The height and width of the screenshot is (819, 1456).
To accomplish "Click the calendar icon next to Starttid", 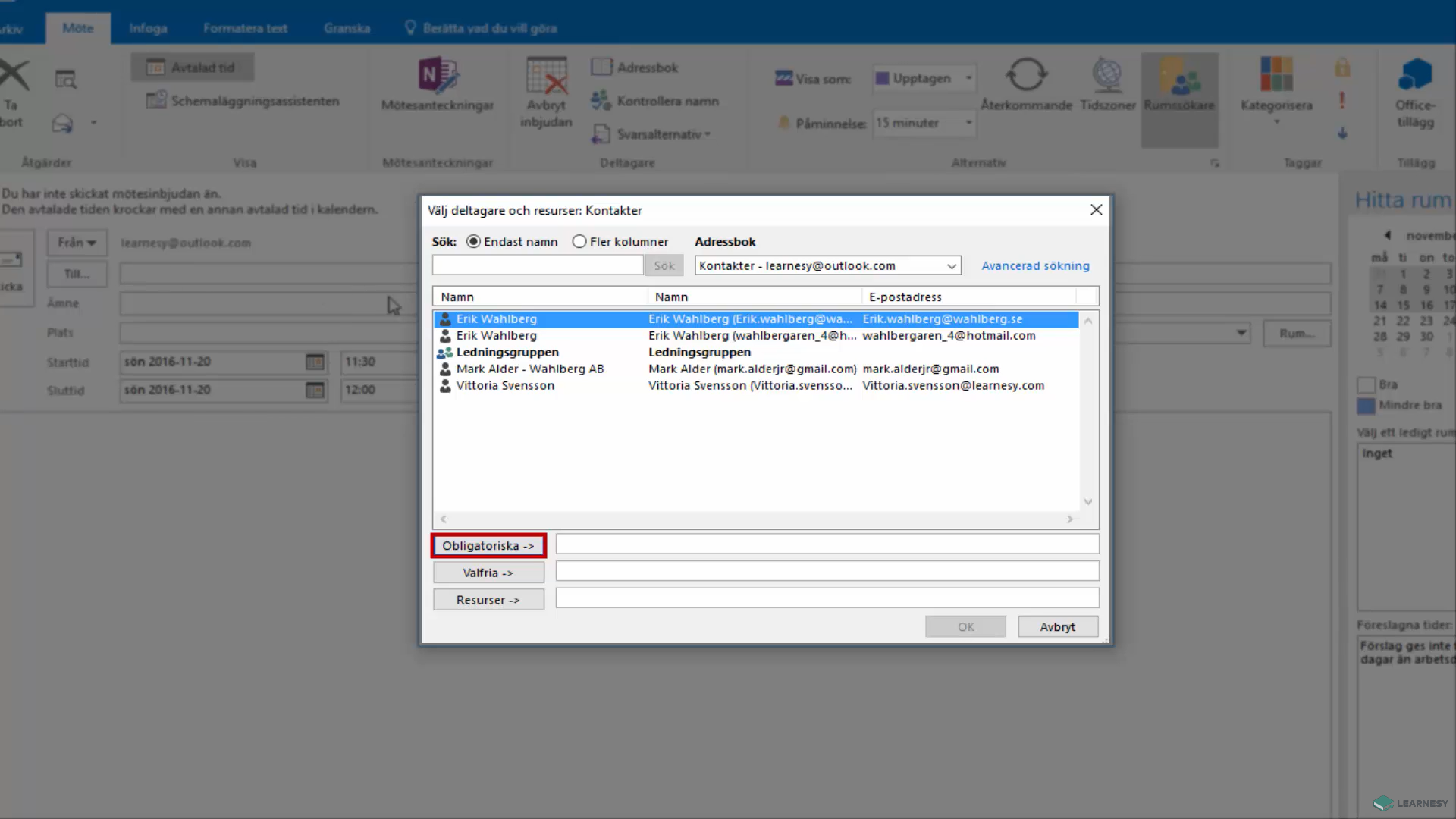I will click(x=315, y=362).
